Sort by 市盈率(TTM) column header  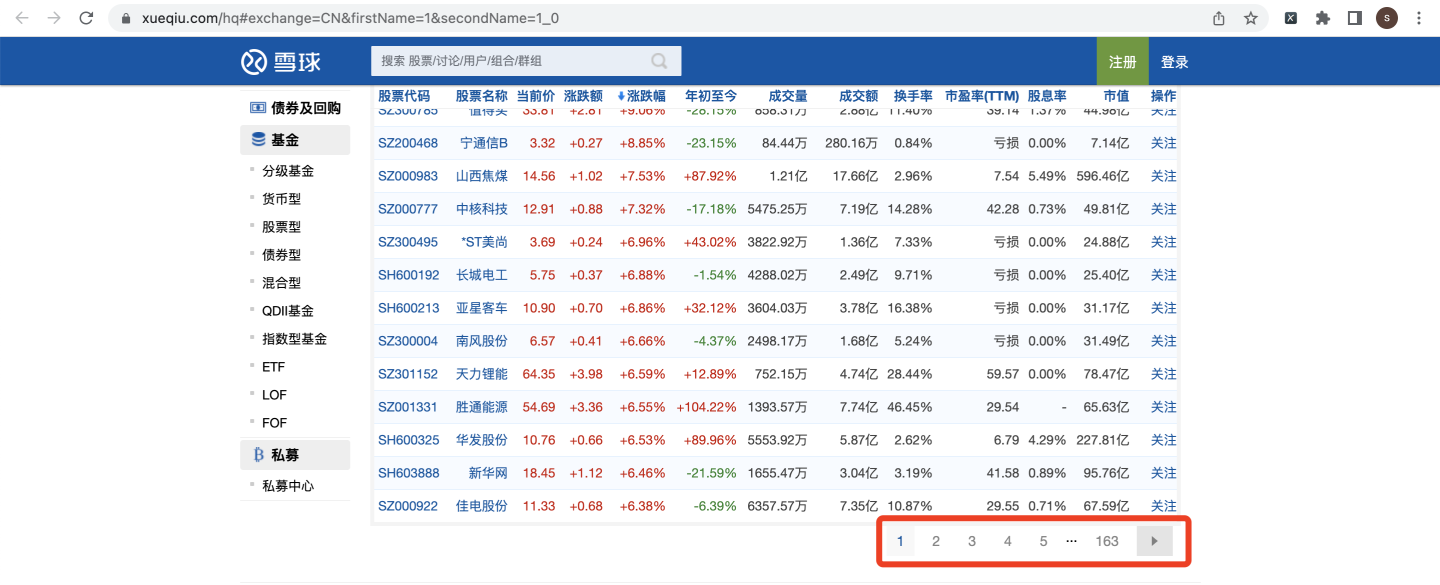982,96
